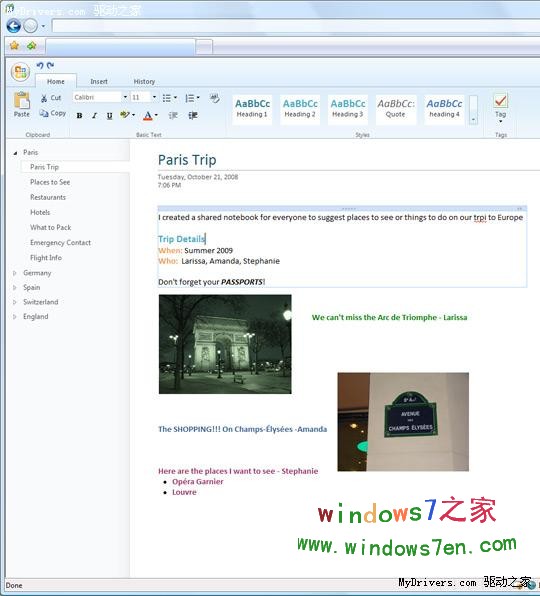The height and width of the screenshot is (596, 540).
Task: Switch to the Insert ribbon tab
Action: pos(99,81)
